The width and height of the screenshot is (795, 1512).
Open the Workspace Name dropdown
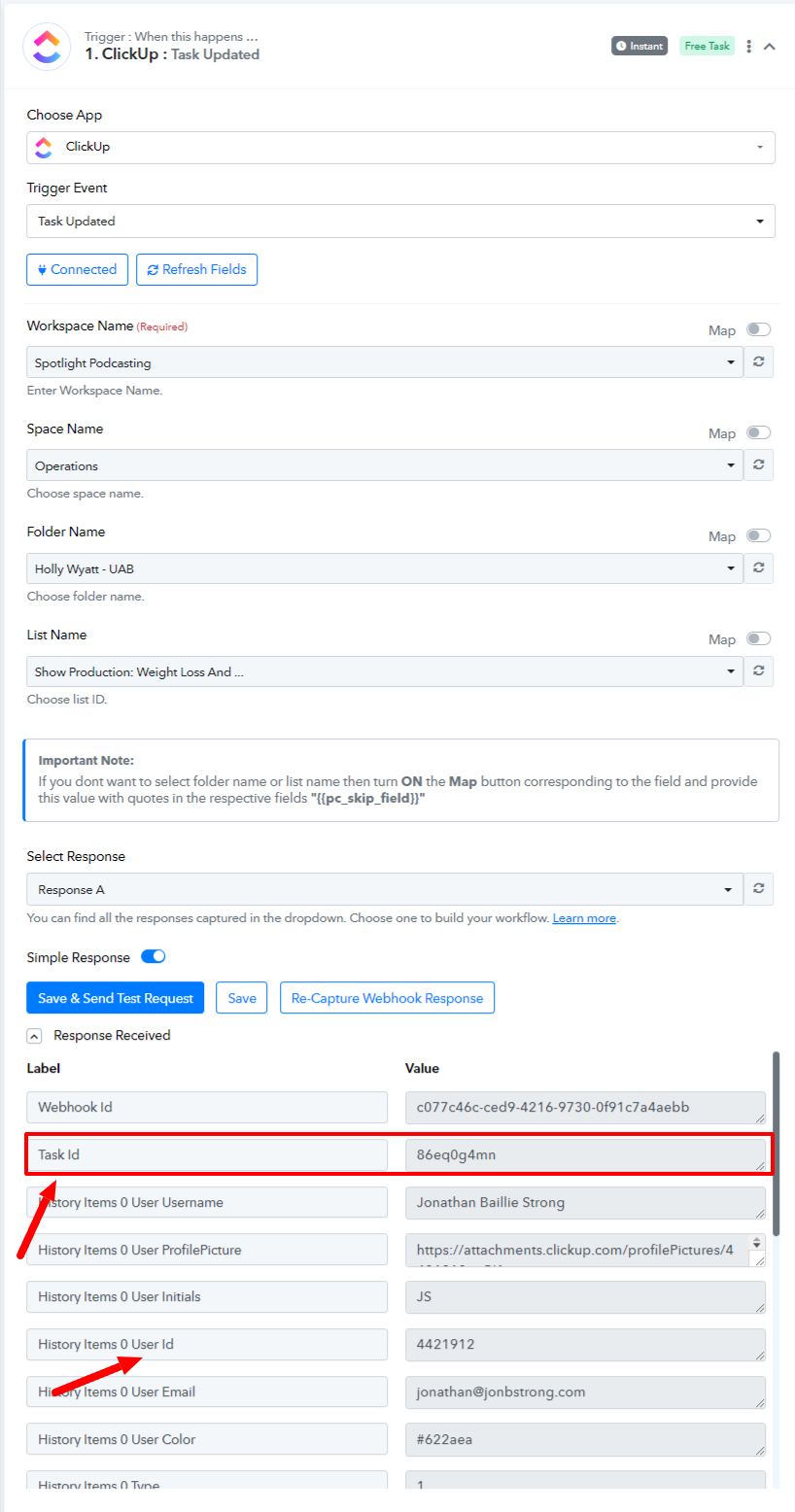pos(385,362)
